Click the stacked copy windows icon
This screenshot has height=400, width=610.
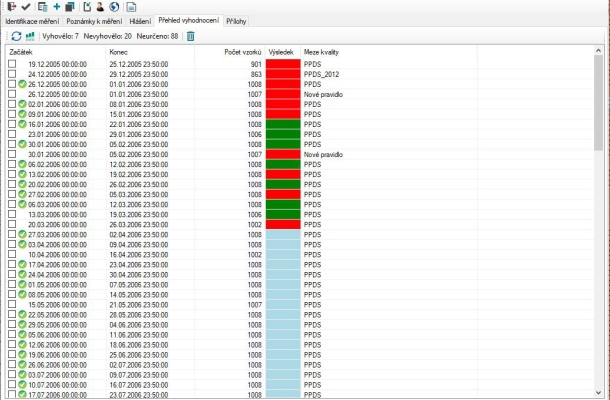pyautogui.click(x=70, y=6)
